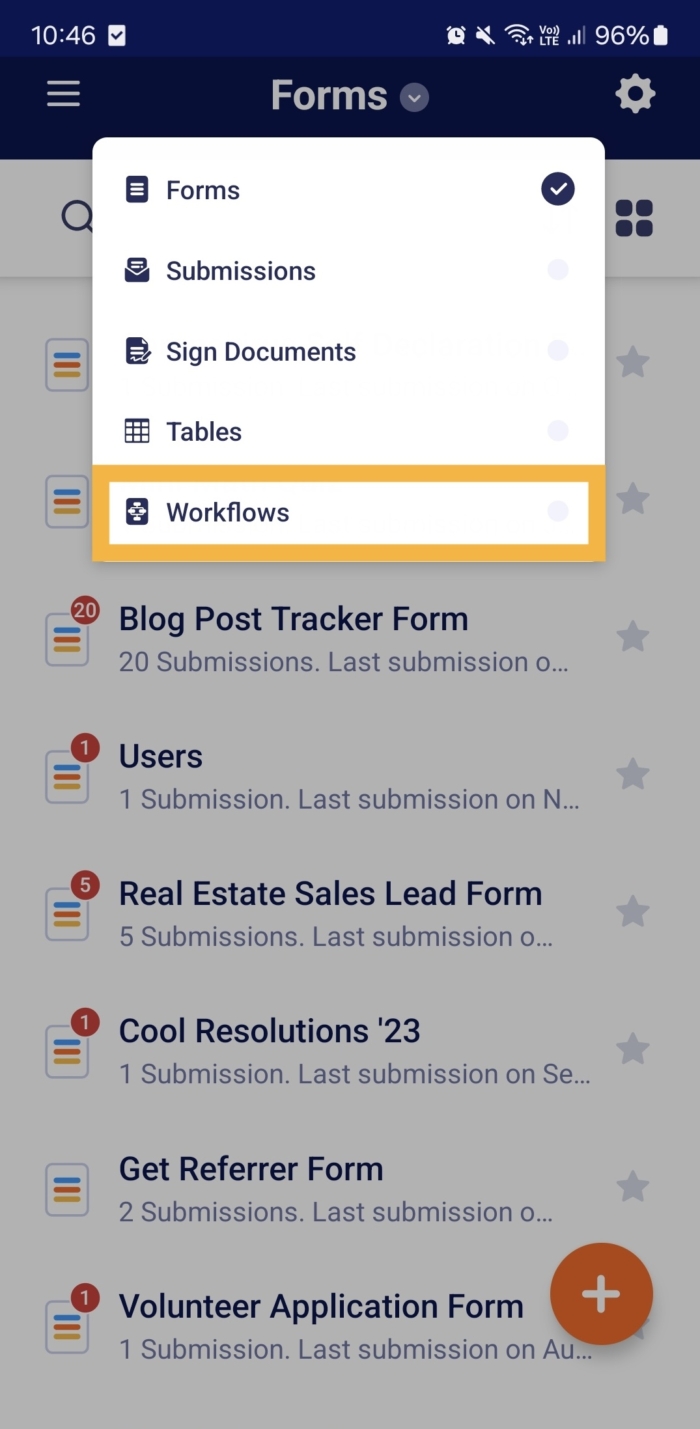This screenshot has width=700, height=1429.
Task: Star the Blog Post Tracker Form
Action: coord(632,636)
